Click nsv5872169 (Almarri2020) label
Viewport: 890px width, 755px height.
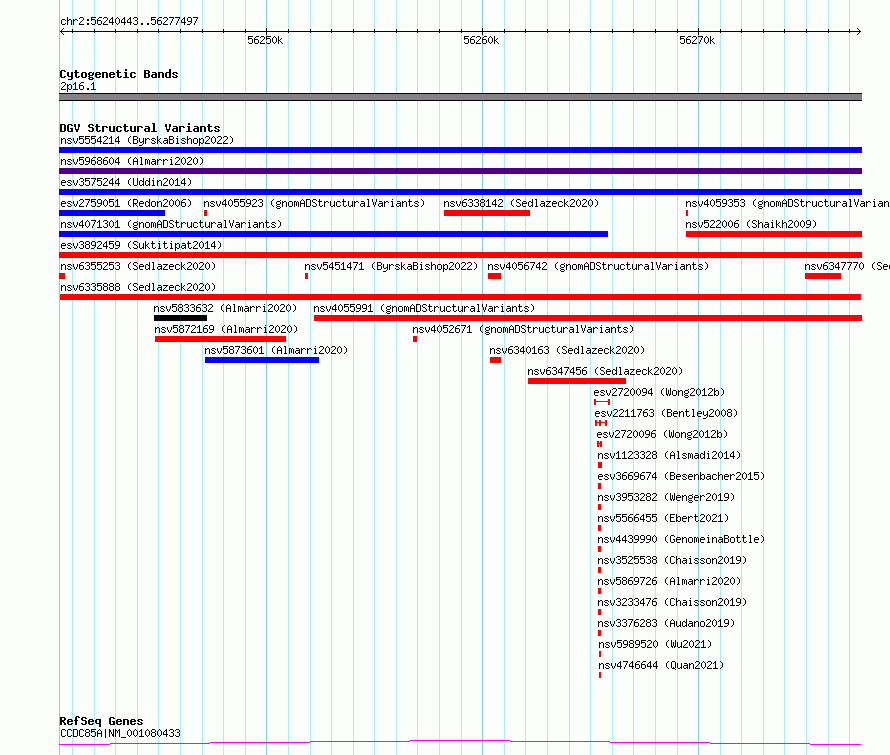point(226,329)
